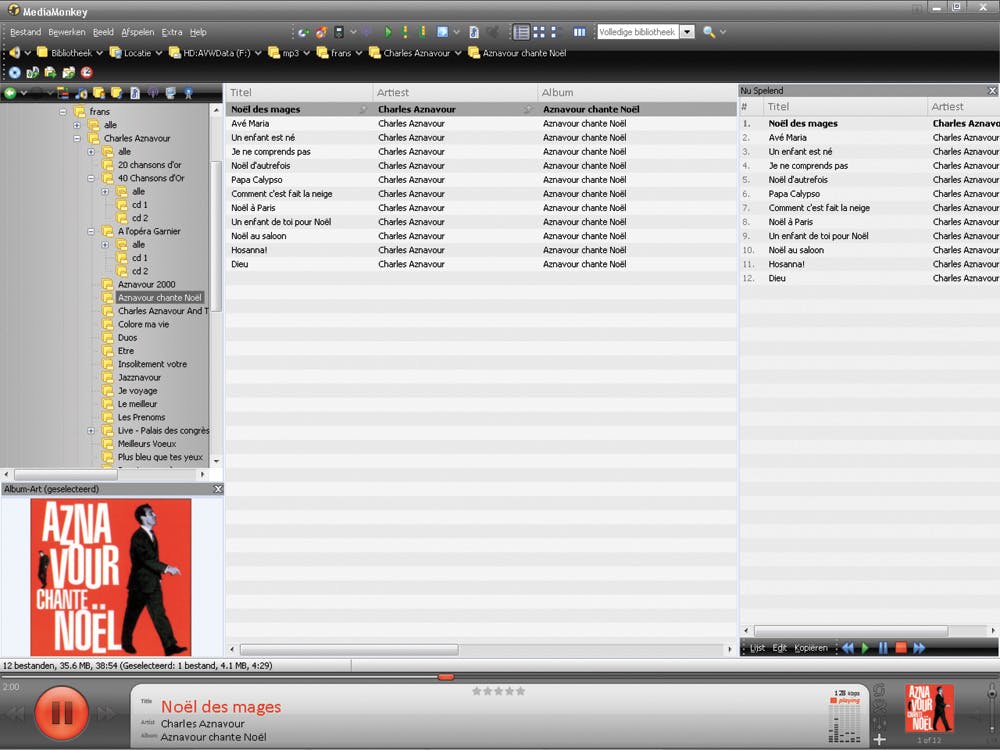Screen dimensions: 1000x750
Task: Rate the track with the five stars
Action: pyautogui.click(x=499, y=691)
